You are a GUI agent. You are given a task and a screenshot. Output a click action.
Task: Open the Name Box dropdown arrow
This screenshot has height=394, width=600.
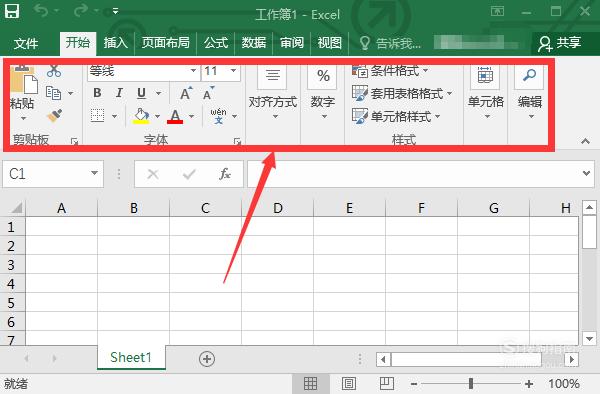(94, 173)
